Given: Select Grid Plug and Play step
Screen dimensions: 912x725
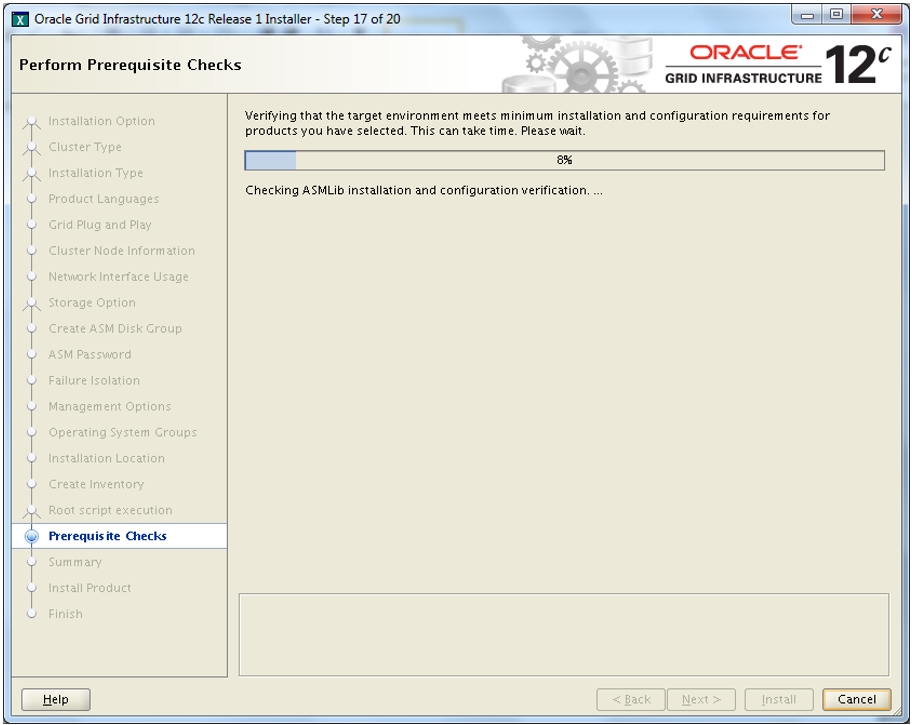Looking at the screenshot, I should (x=99, y=225).
